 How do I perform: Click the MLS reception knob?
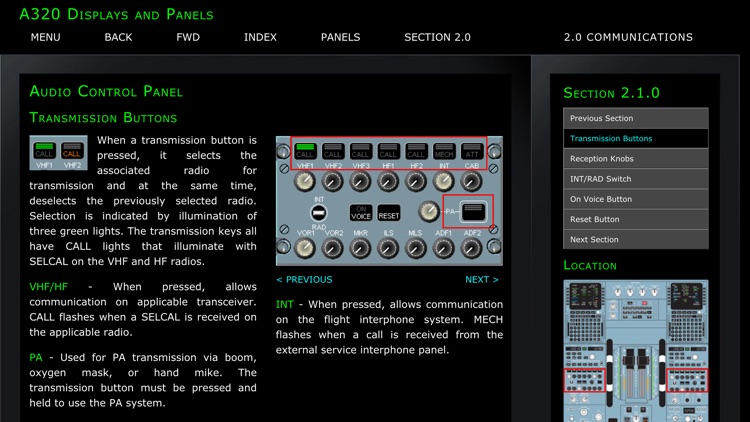click(x=416, y=248)
